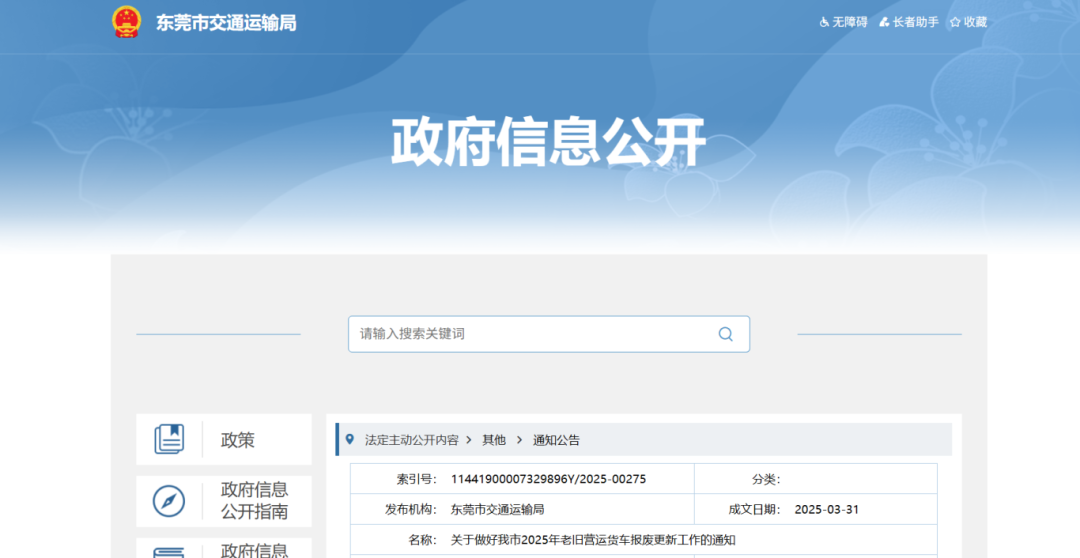Click 发布机构 value 东莞市交通运输局
The image size is (1080, 558).
click(497, 510)
